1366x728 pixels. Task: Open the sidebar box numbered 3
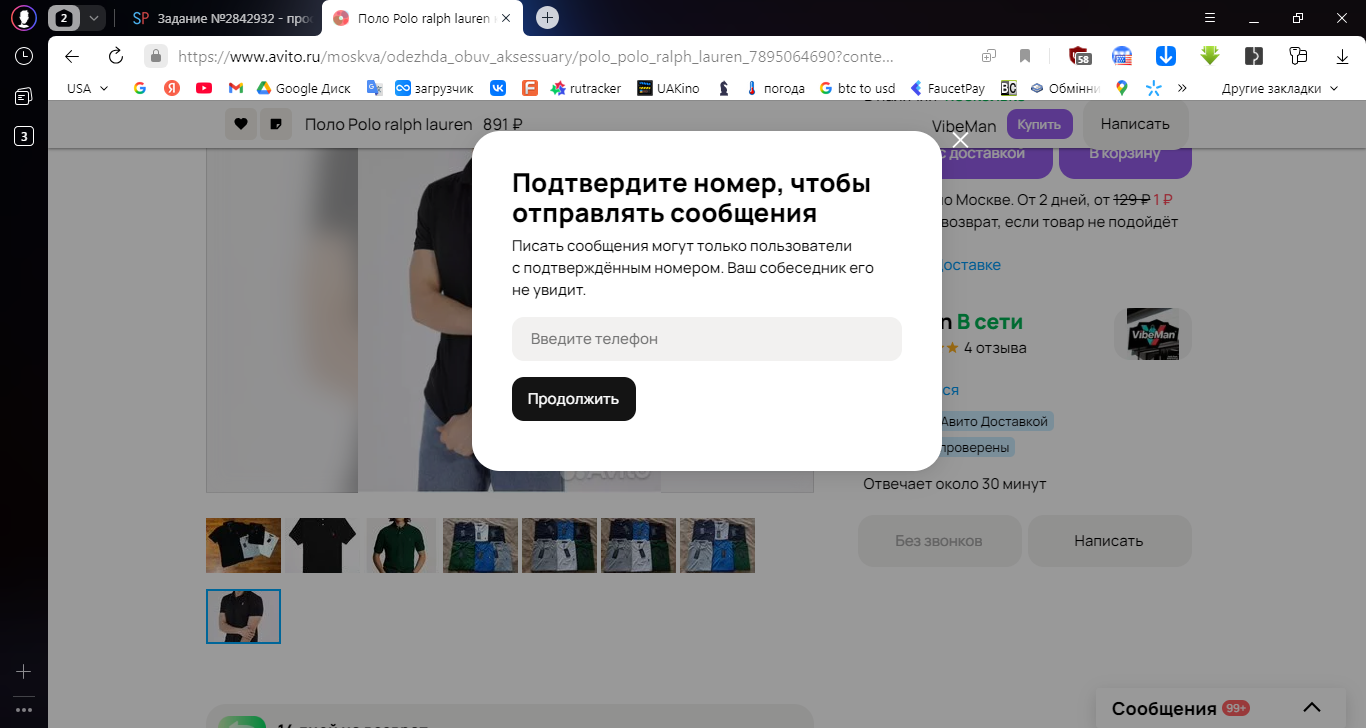(24, 136)
